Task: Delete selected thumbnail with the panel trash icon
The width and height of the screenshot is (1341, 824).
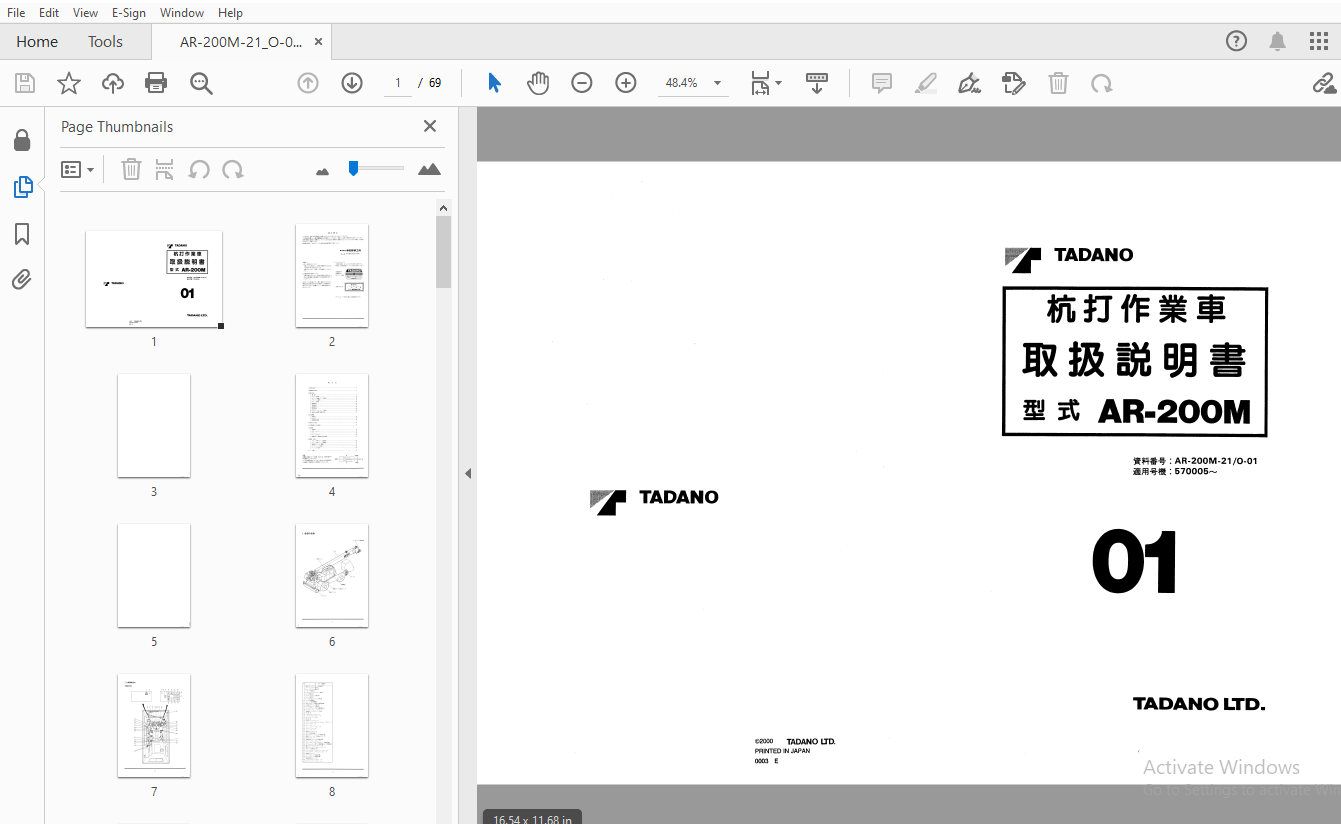Action: pos(131,169)
